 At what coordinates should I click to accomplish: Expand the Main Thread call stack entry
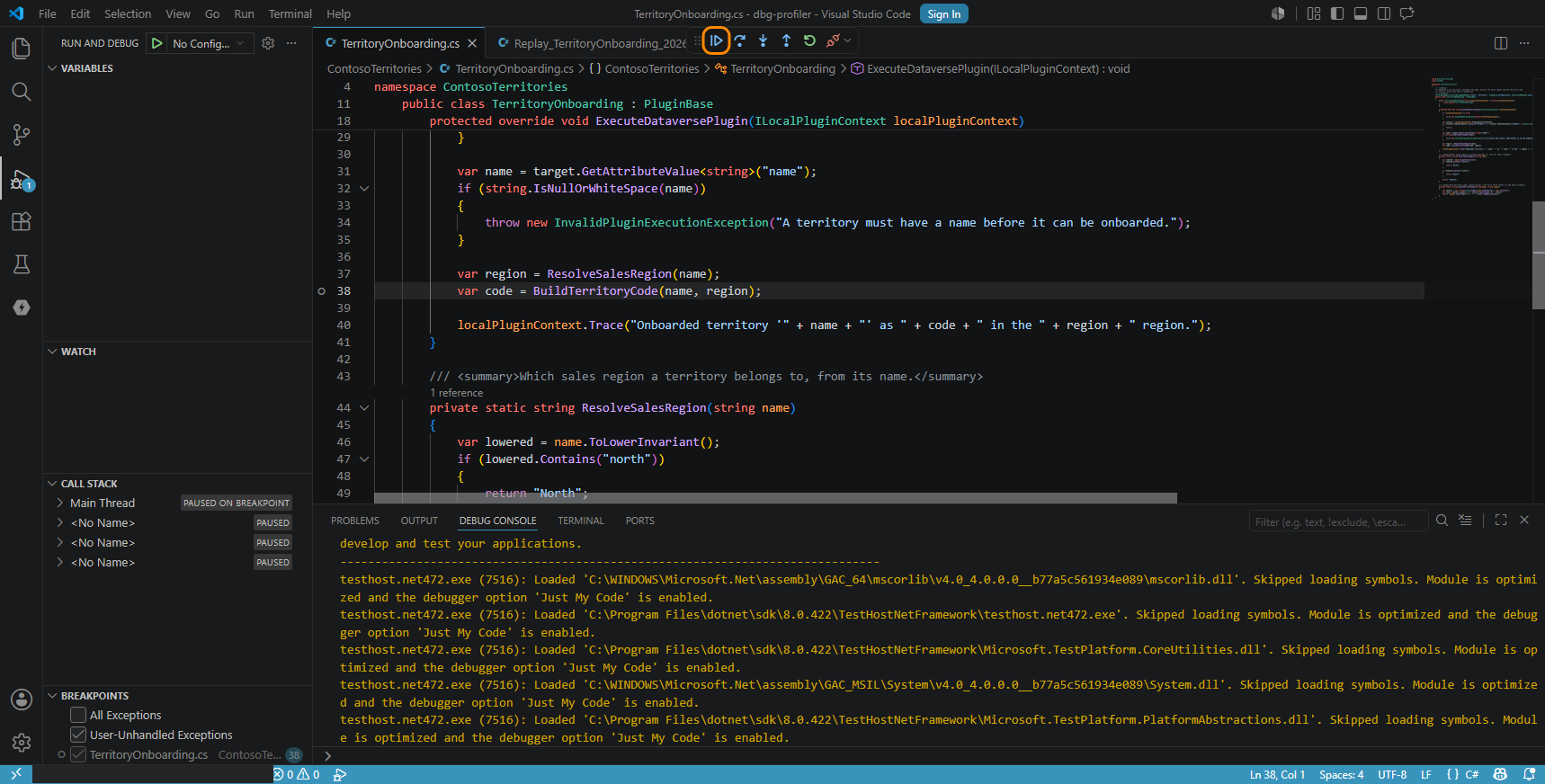(x=60, y=503)
